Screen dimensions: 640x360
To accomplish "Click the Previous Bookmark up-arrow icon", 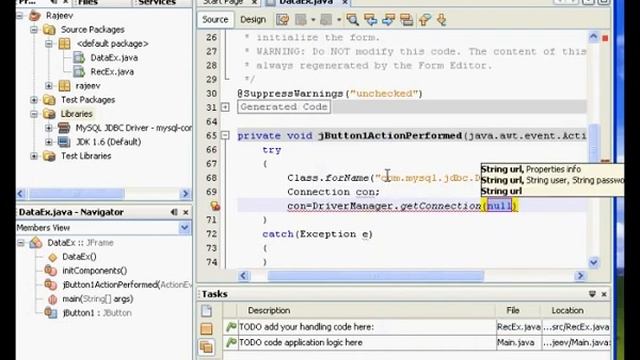I will point(424,20).
